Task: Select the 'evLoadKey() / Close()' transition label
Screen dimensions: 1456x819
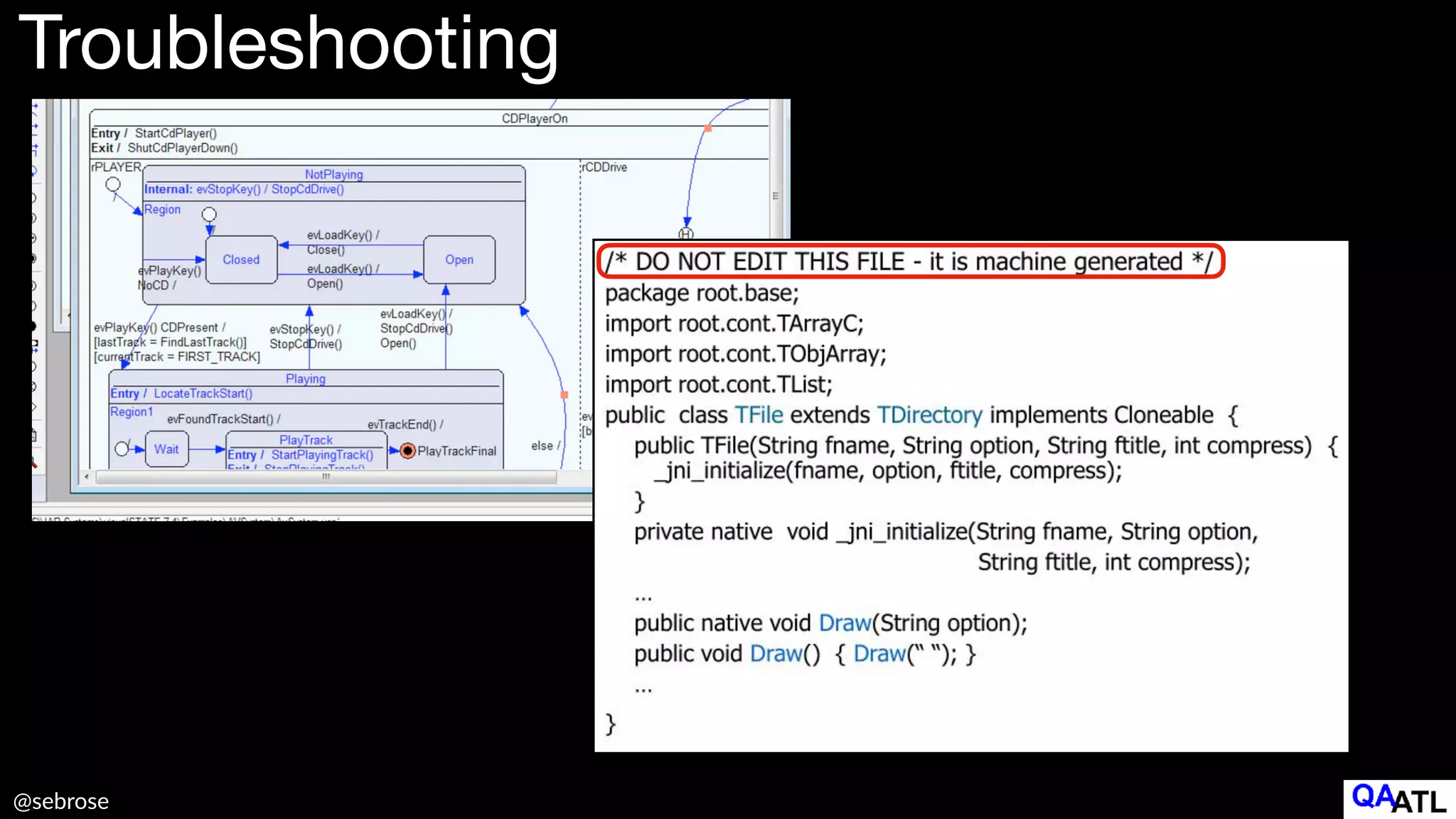Action: (x=343, y=242)
